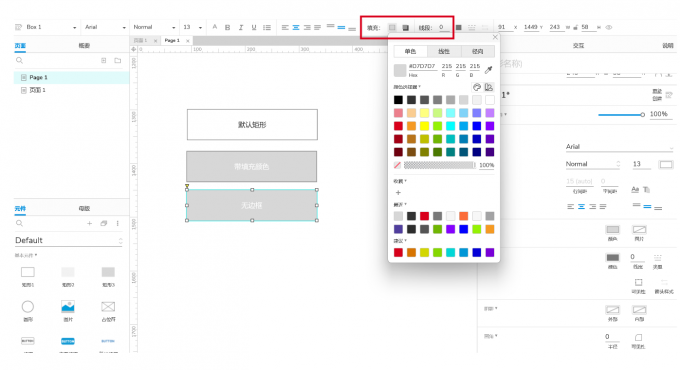Click the fill color button in toolbar
This screenshot has height=370, width=680.
pos(392,27)
